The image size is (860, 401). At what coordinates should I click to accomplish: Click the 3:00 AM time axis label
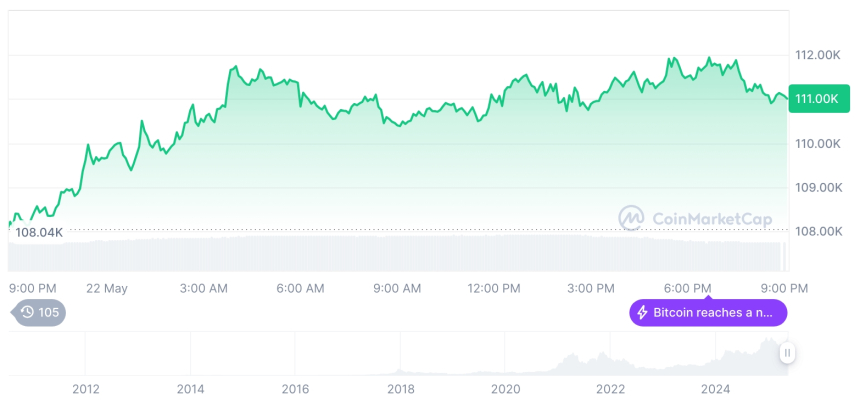[x=203, y=288]
